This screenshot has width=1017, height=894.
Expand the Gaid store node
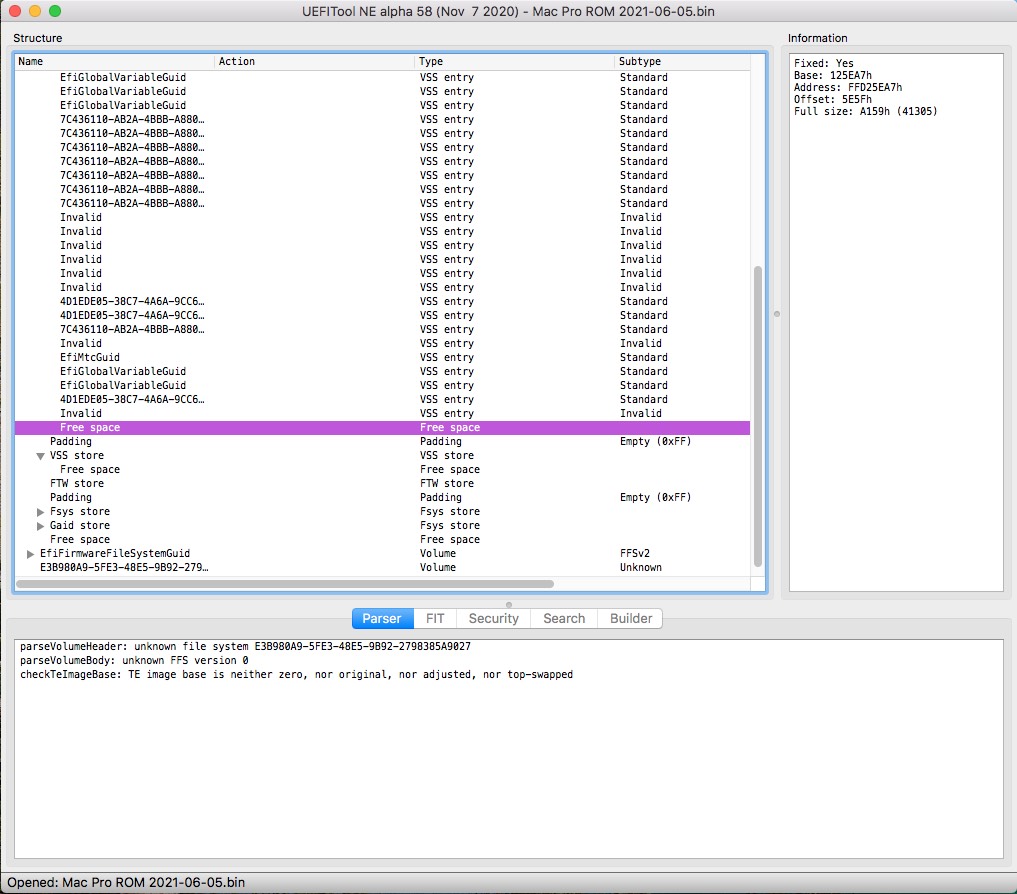pos(40,526)
